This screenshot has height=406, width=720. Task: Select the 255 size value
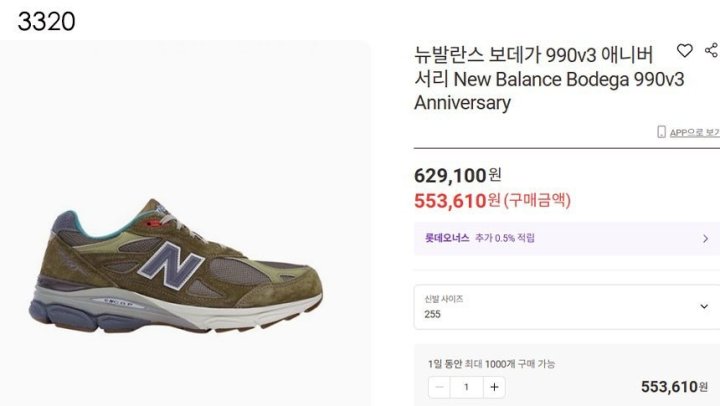click(433, 314)
